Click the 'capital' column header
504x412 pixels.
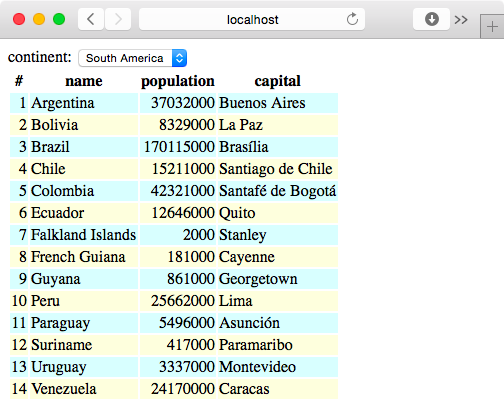278,81
